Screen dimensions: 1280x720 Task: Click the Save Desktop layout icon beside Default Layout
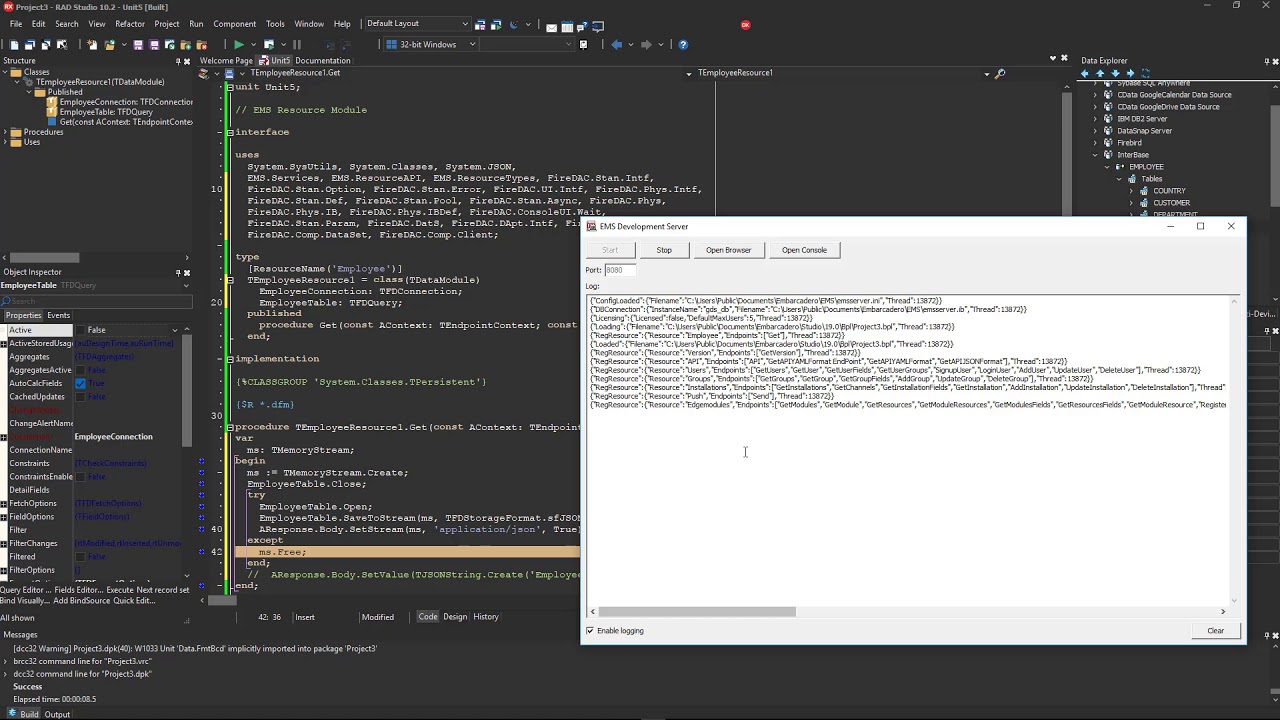pyautogui.click(x=480, y=25)
